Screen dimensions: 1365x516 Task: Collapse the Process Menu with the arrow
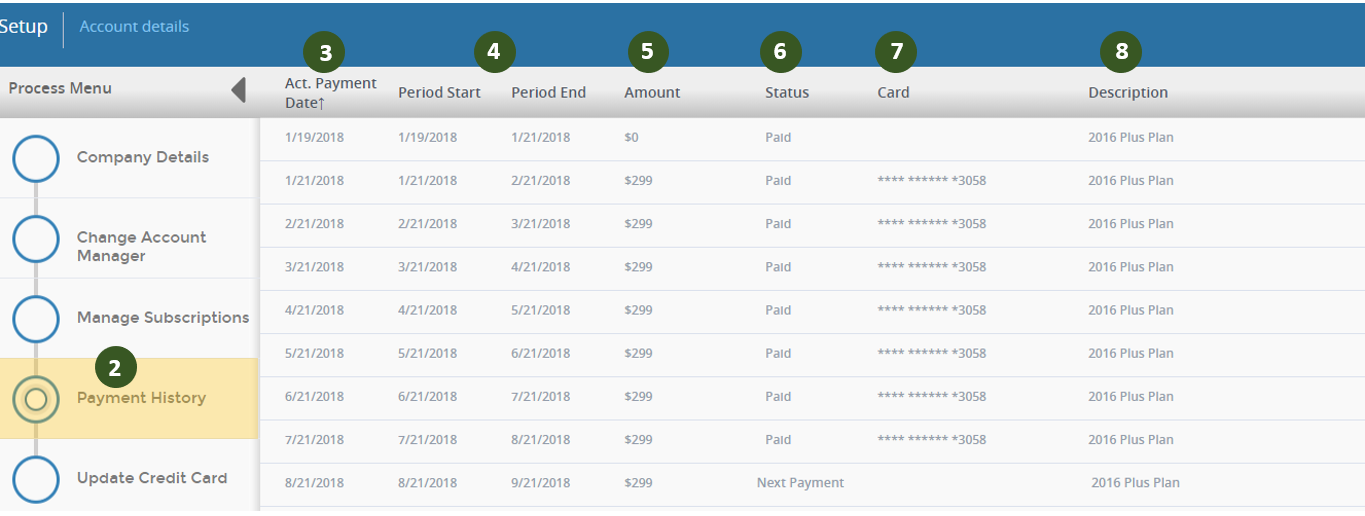238,89
